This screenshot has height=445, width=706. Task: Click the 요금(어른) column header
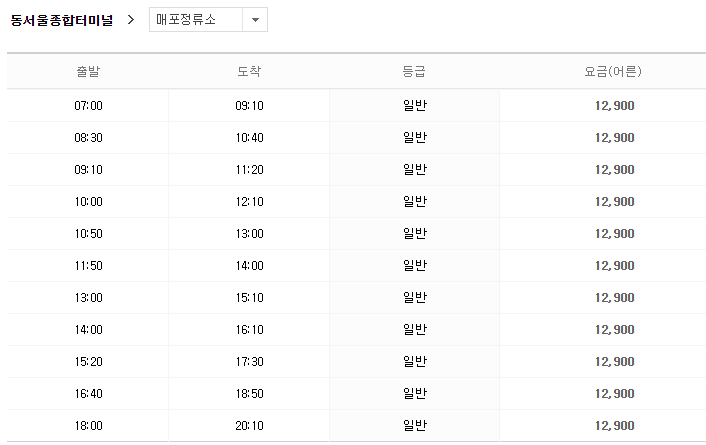click(x=613, y=72)
